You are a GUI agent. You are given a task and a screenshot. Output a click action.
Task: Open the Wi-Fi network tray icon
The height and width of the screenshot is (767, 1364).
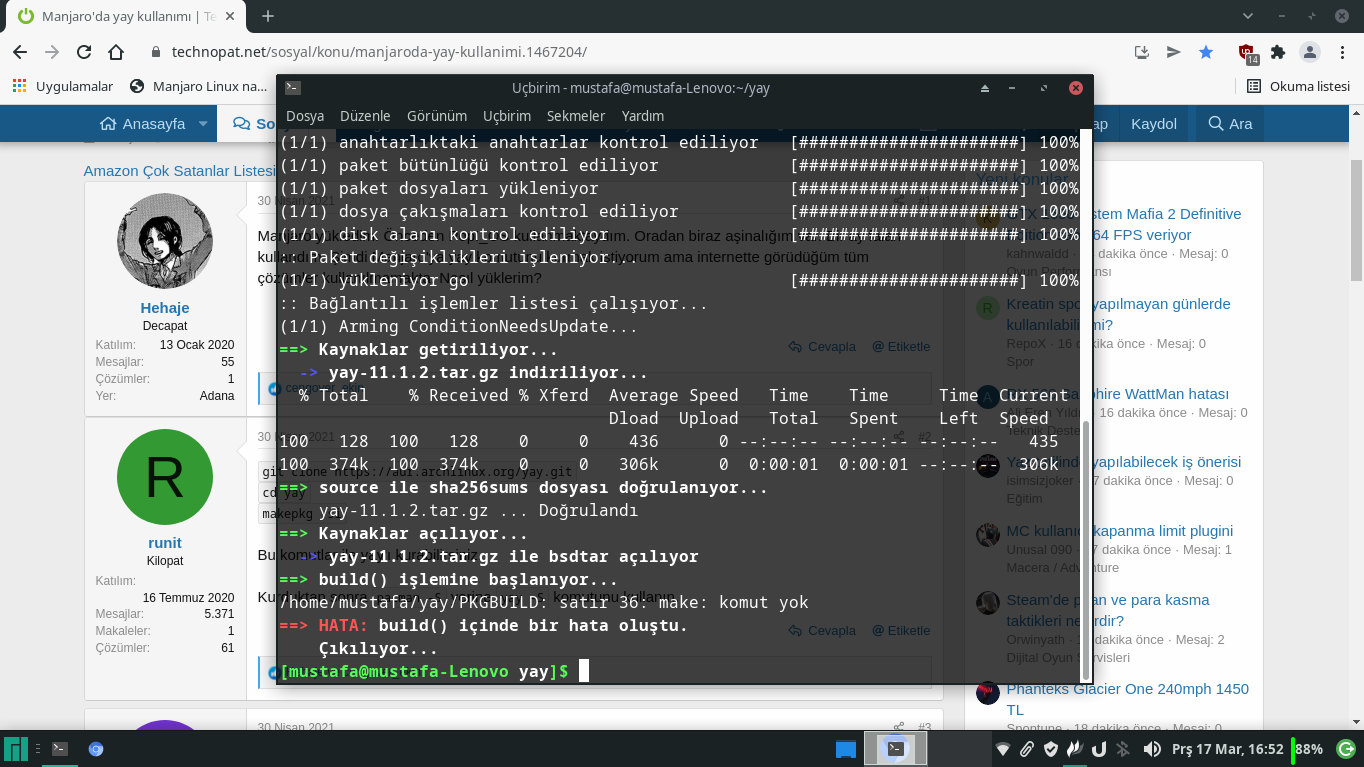(x=1003, y=749)
